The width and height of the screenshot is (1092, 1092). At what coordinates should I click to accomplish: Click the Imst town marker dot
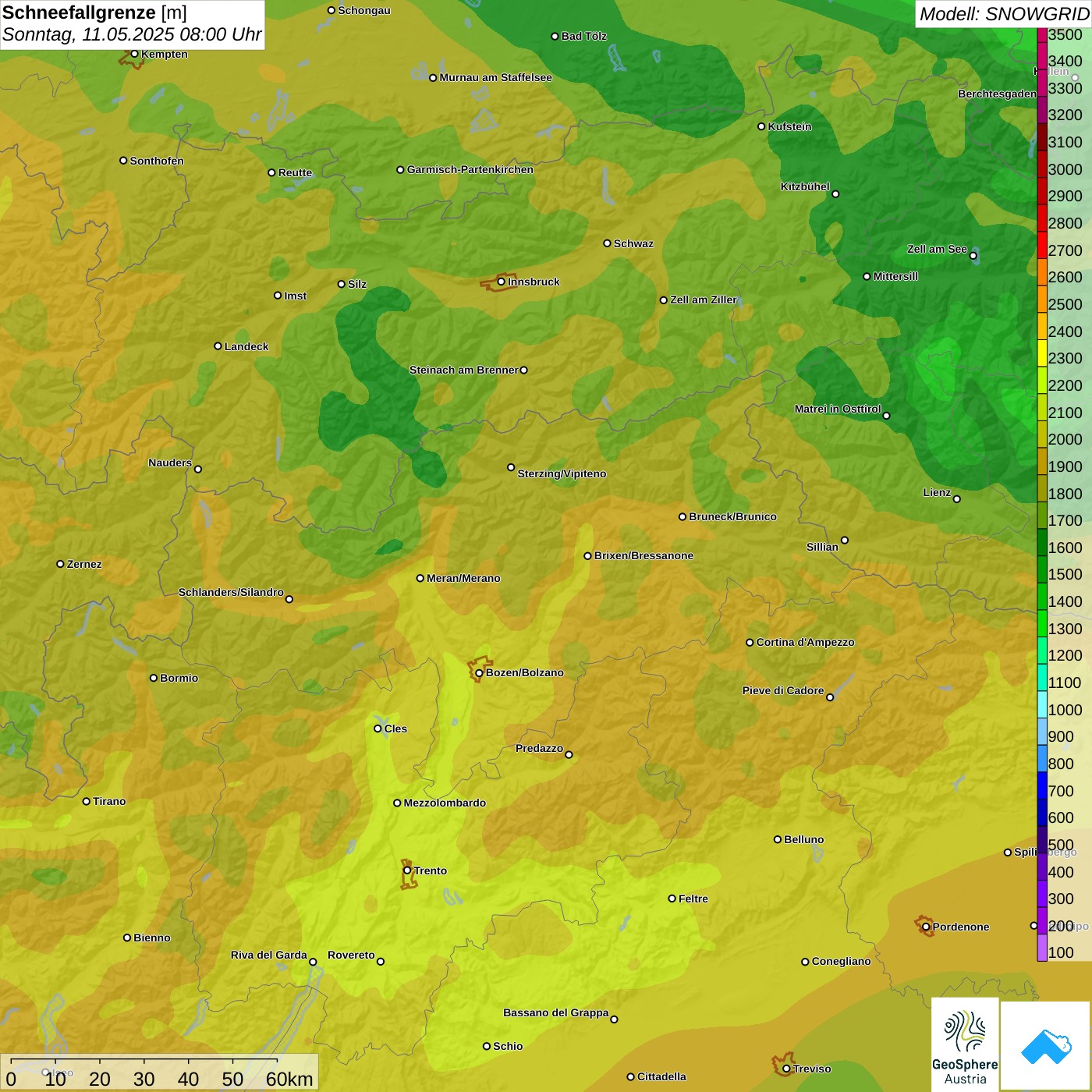tap(278, 296)
